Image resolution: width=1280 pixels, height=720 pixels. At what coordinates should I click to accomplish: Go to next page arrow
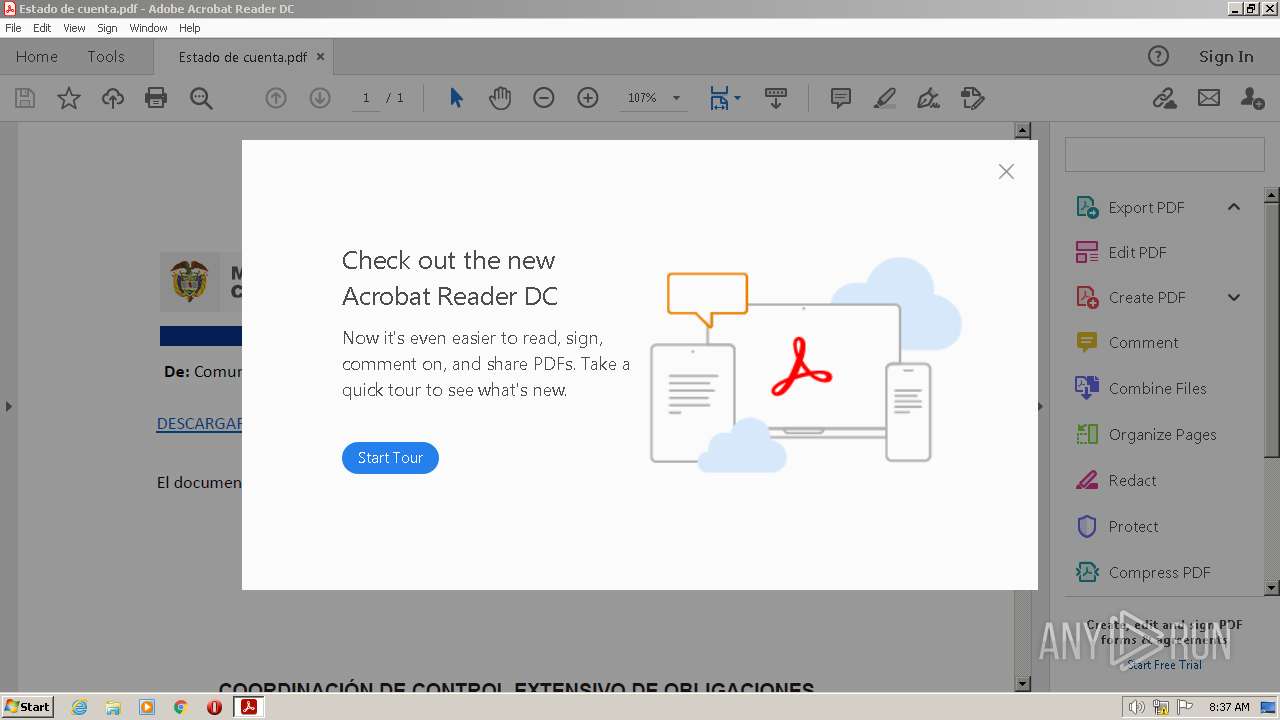320,98
